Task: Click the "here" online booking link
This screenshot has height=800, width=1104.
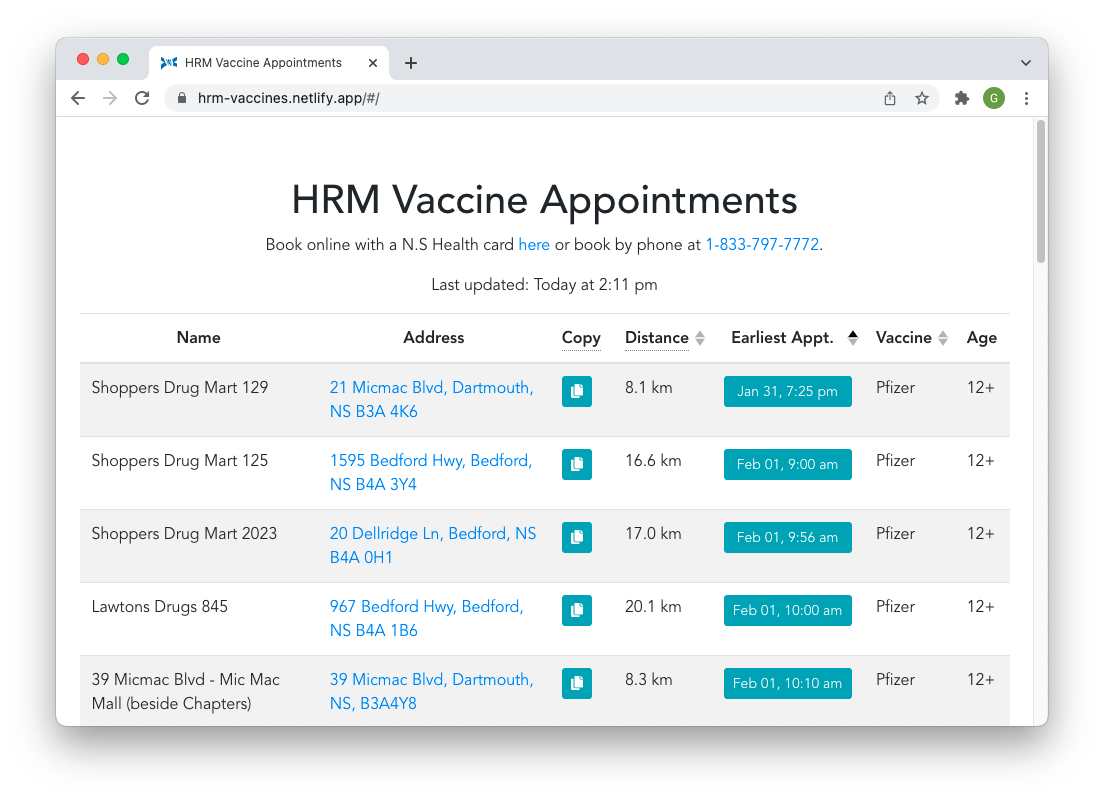Action: coord(534,245)
